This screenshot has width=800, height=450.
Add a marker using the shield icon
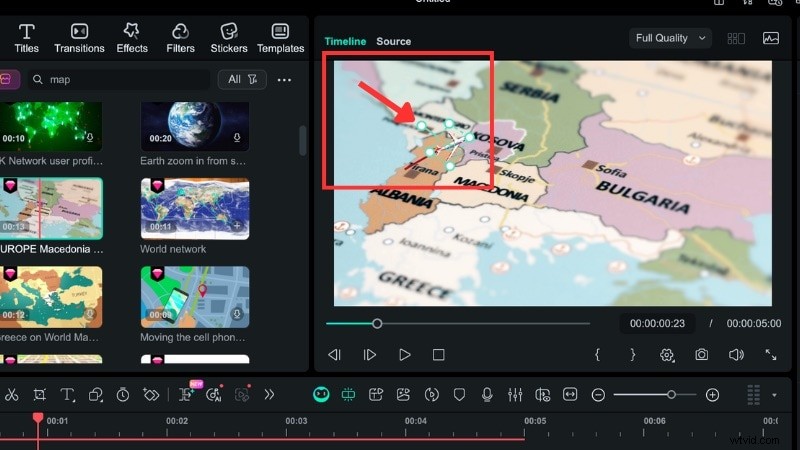pyautogui.click(x=459, y=395)
